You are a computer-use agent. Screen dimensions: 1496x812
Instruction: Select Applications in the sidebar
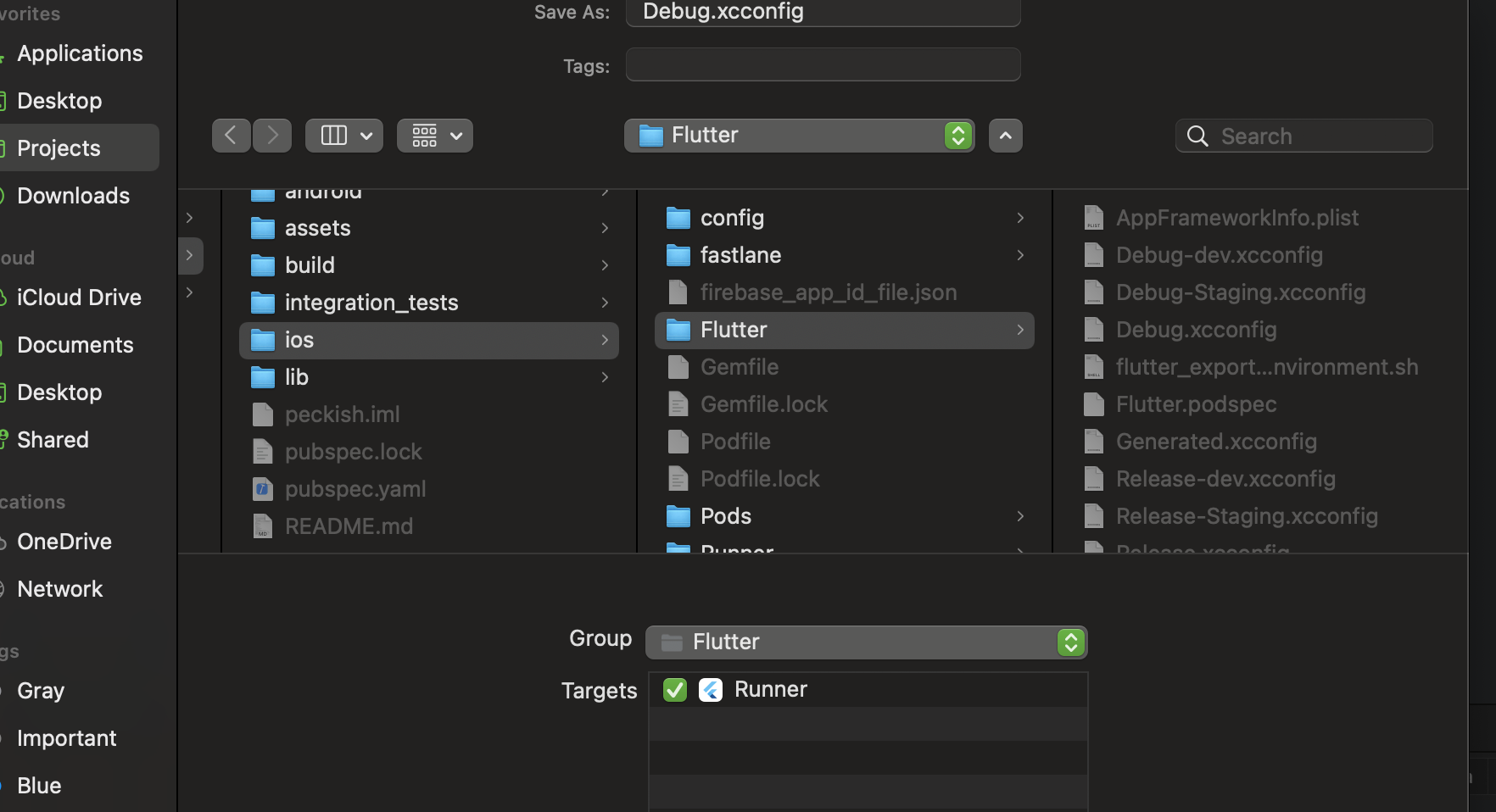[x=80, y=53]
